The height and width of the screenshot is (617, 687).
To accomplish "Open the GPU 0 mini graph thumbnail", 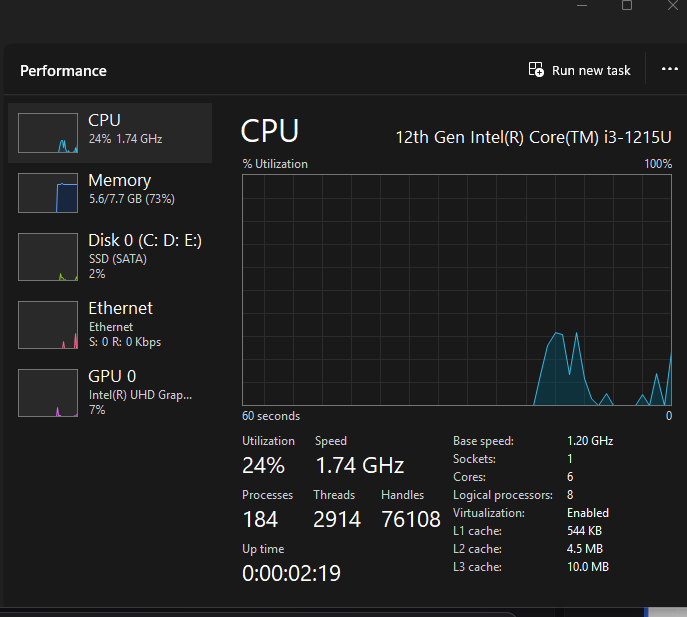I will click(x=48, y=394).
